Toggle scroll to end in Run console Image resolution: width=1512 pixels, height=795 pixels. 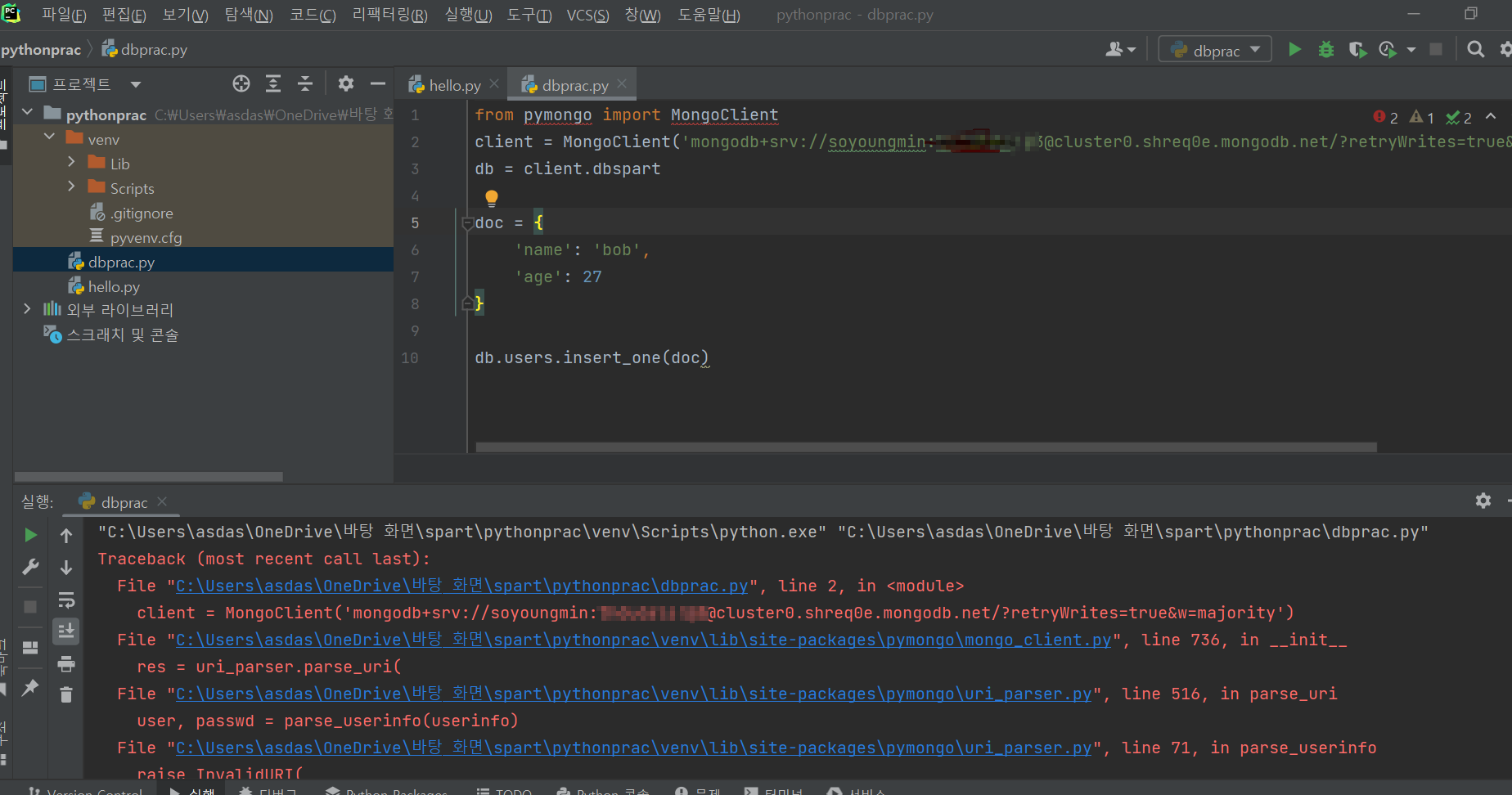point(66,631)
